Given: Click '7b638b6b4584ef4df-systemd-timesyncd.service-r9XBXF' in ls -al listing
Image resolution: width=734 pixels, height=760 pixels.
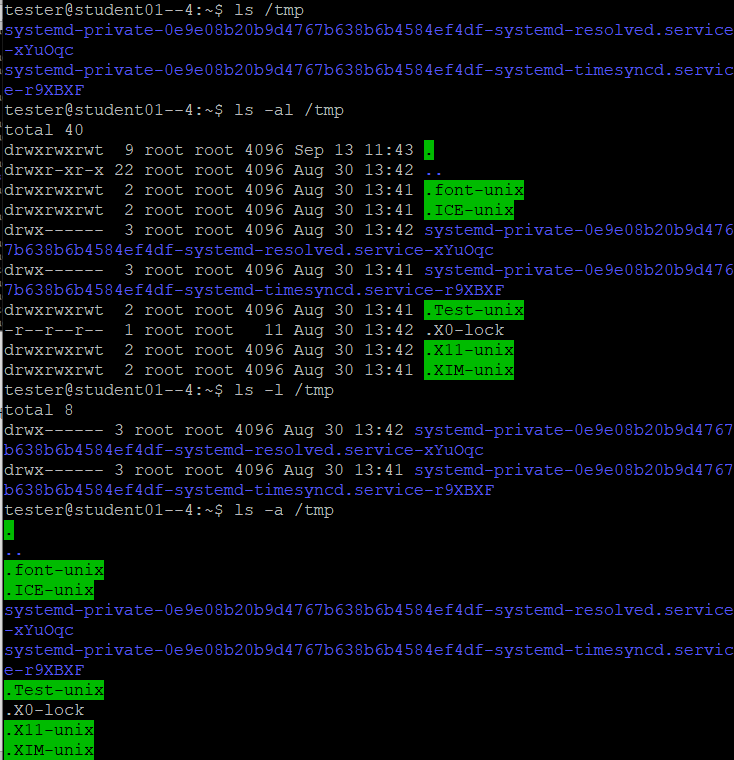Looking at the screenshot, I should [x=254, y=290].
